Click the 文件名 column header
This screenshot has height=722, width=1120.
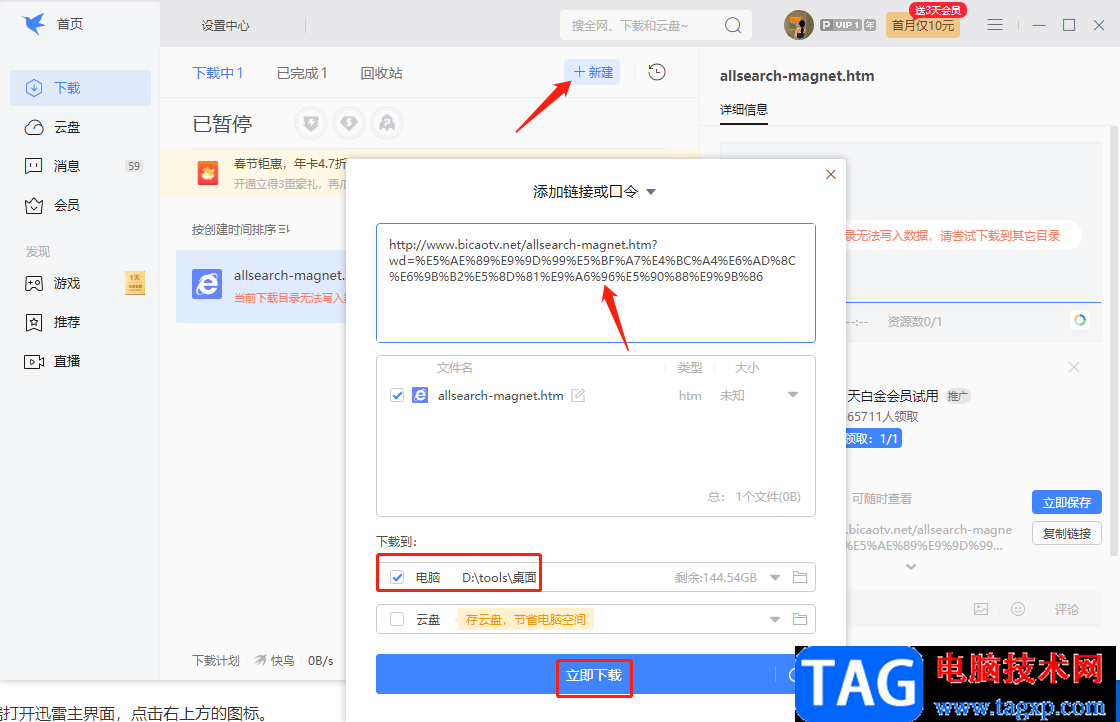pos(455,368)
